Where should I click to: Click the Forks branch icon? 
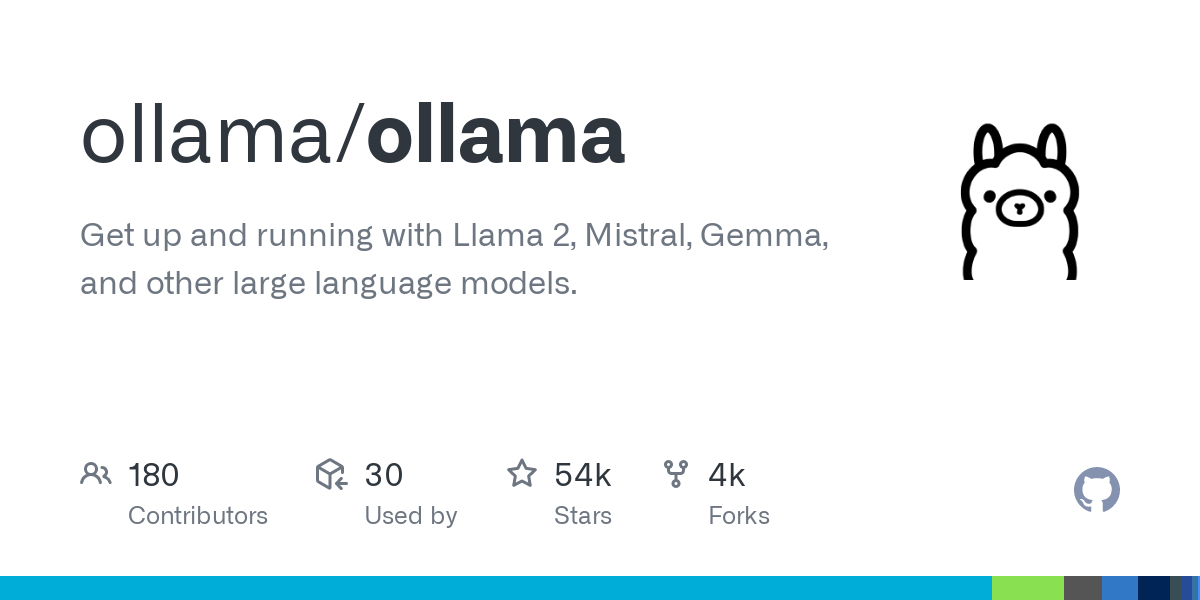pyautogui.click(x=676, y=474)
